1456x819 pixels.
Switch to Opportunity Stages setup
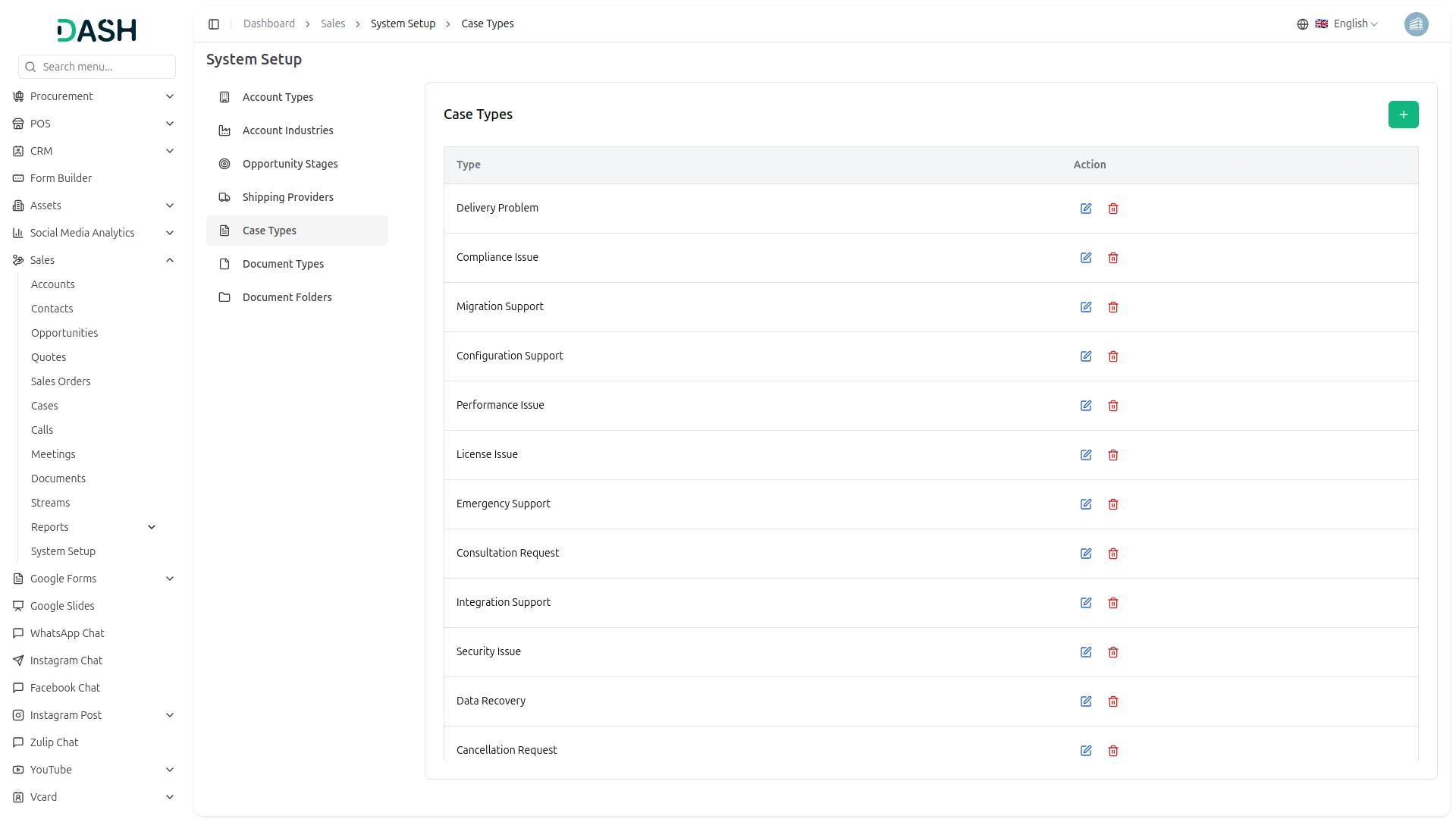[290, 164]
